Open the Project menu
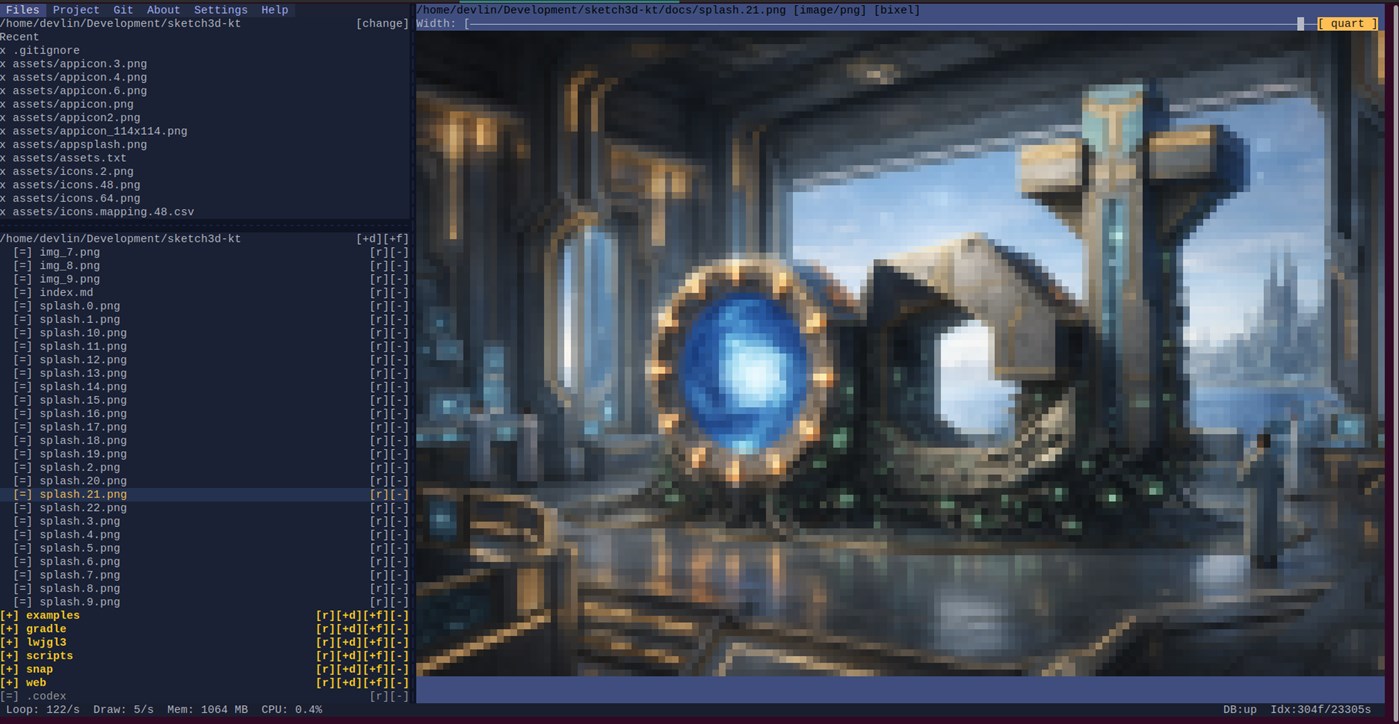1399x724 pixels. (76, 10)
